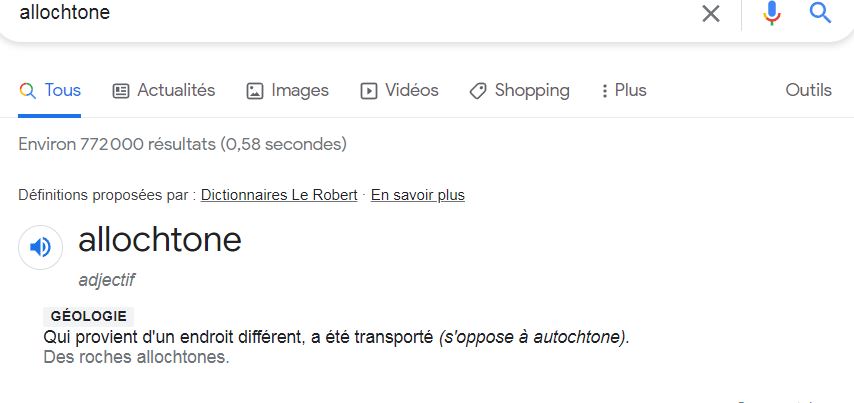Image resolution: width=854 pixels, height=403 pixels.
Task: Click the Shopping tag icon
Action: pos(478,91)
